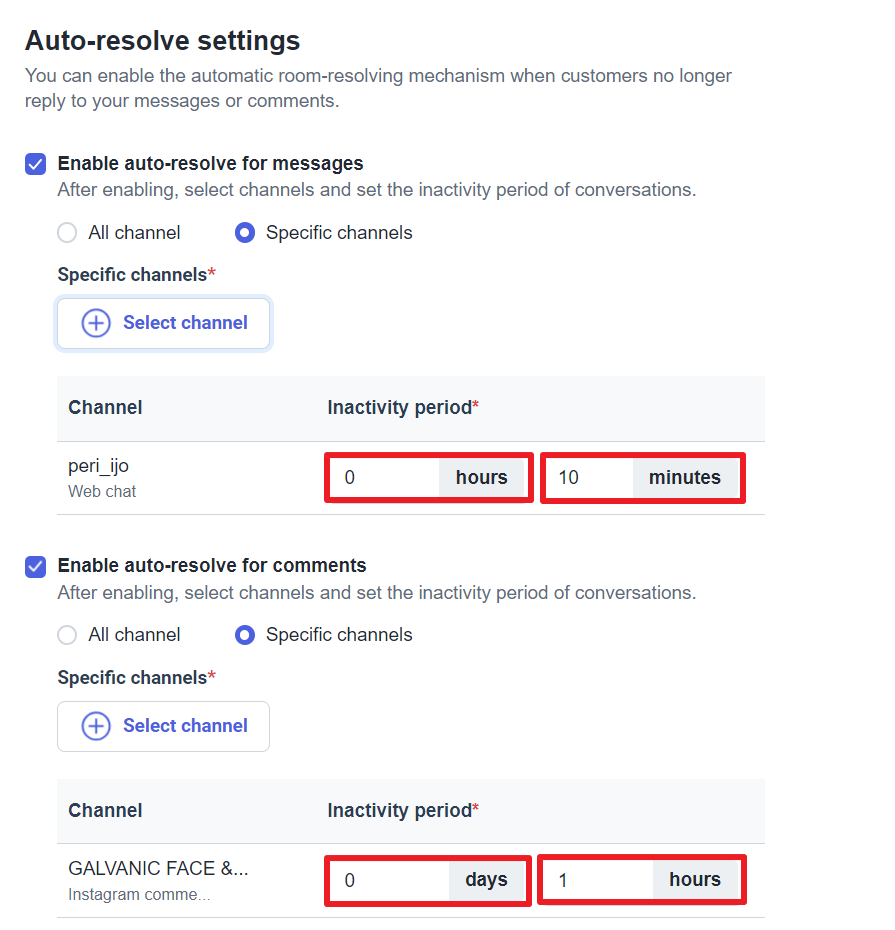Focus the days field for GALVANIC FACE
Viewport: 895px width, 930px height.
pos(392,881)
